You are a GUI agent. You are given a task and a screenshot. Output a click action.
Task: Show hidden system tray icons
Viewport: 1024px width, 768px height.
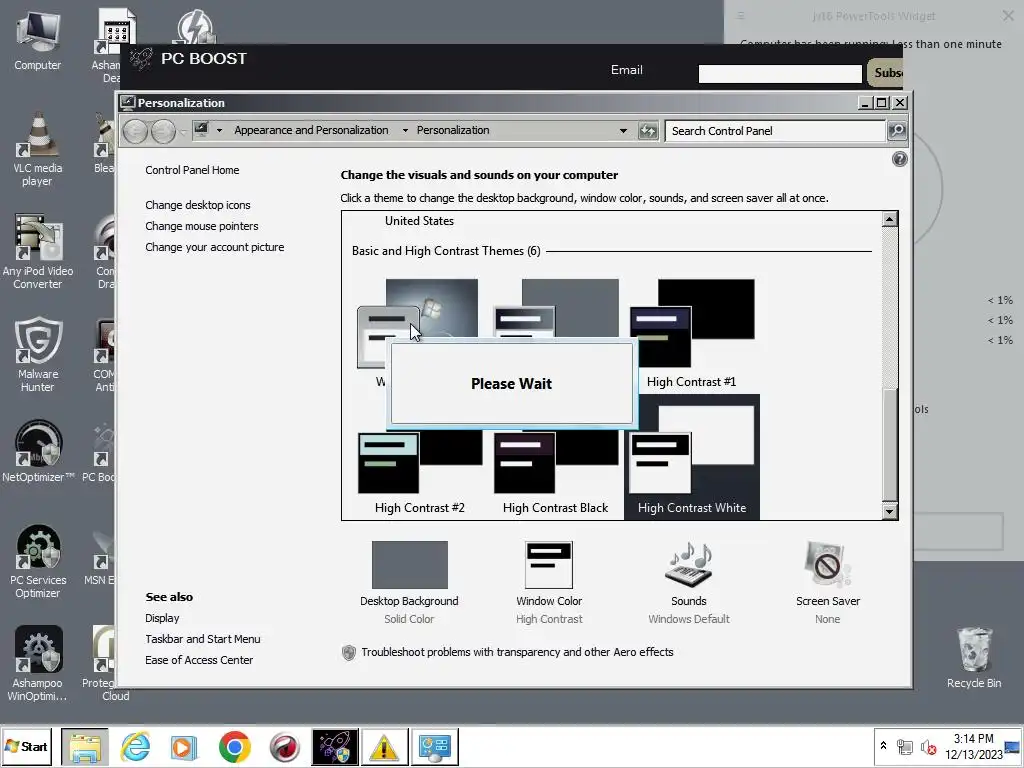[883, 745]
